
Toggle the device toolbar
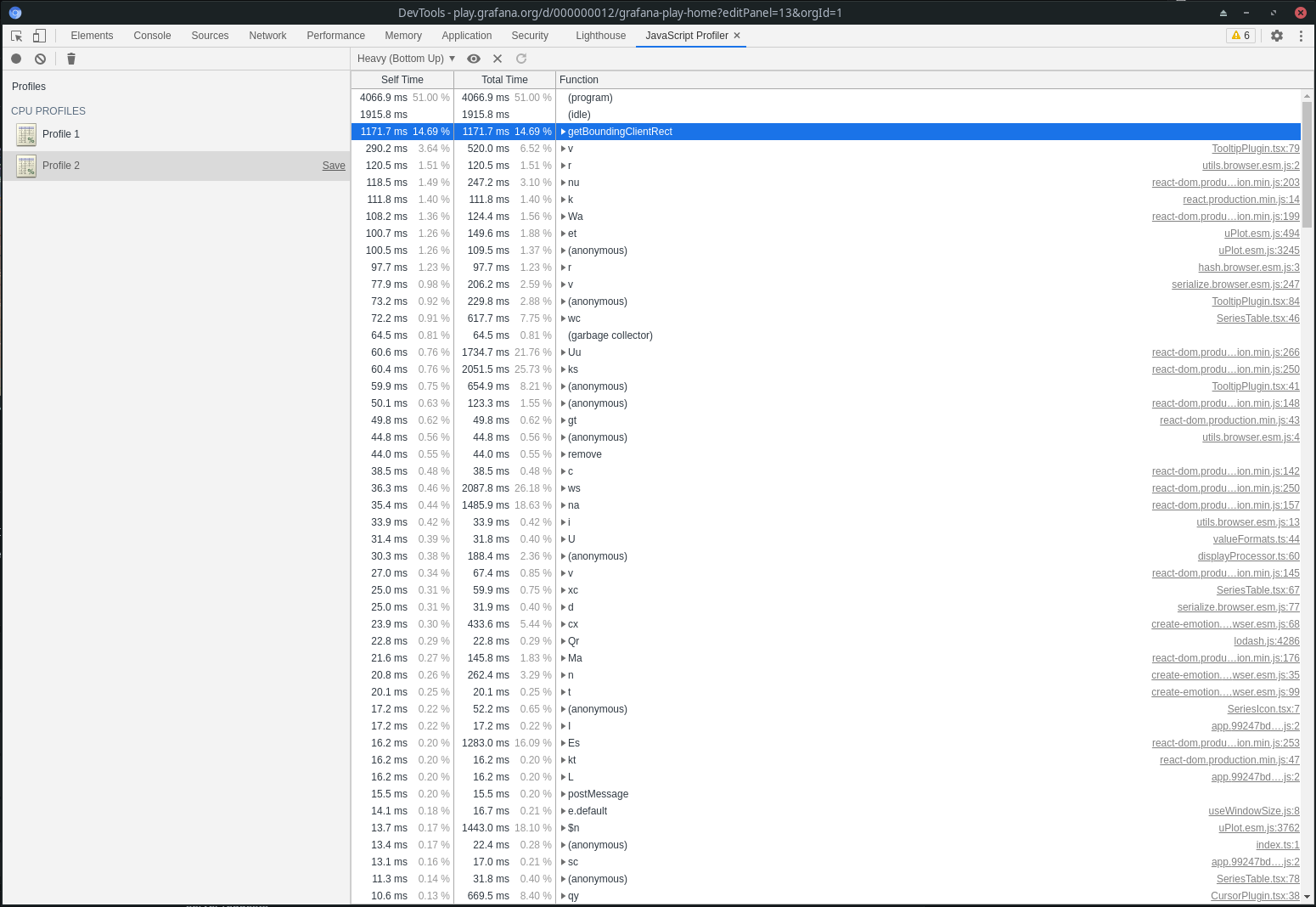tap(38, 35)
